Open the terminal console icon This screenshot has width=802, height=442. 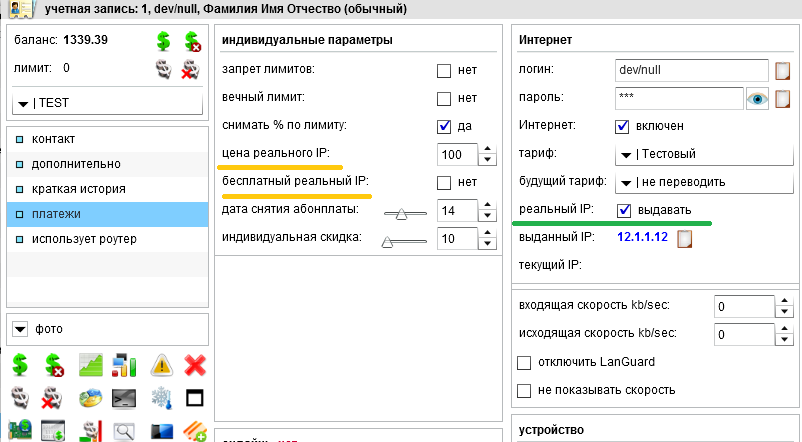125,398
